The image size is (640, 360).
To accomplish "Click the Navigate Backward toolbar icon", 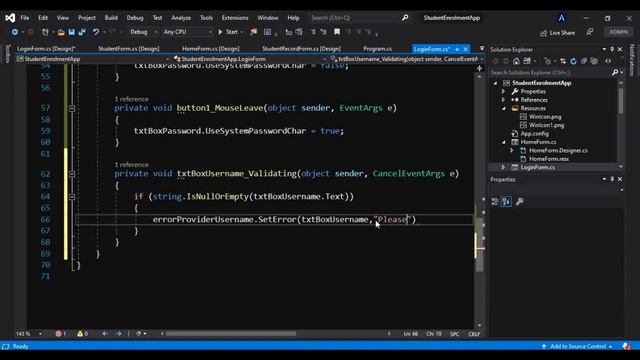I will tap(15, 32).
